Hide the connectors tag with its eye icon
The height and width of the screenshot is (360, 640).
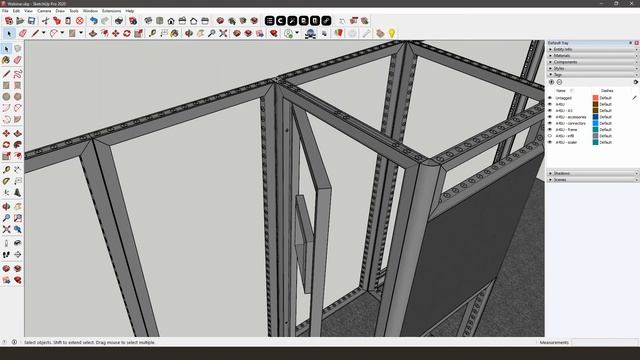pyautogui.click(x=550, y=123)
